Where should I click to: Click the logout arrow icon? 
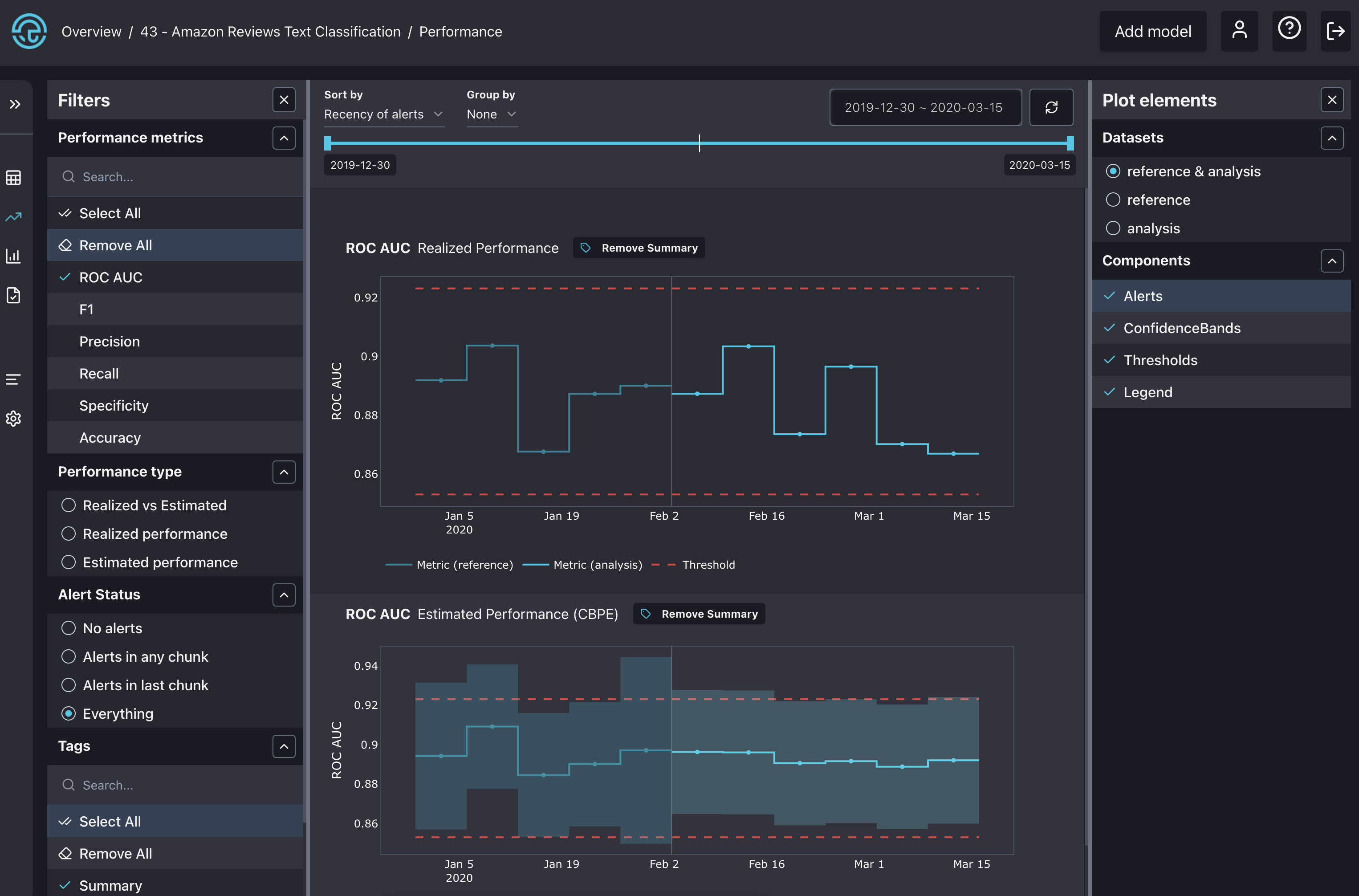tap(1335, 31)
